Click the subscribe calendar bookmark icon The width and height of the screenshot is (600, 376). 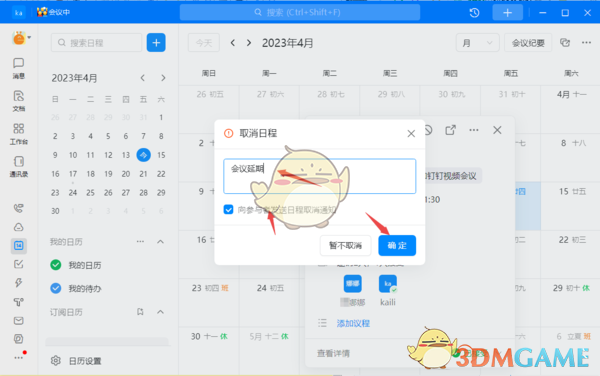click(140, 312)
